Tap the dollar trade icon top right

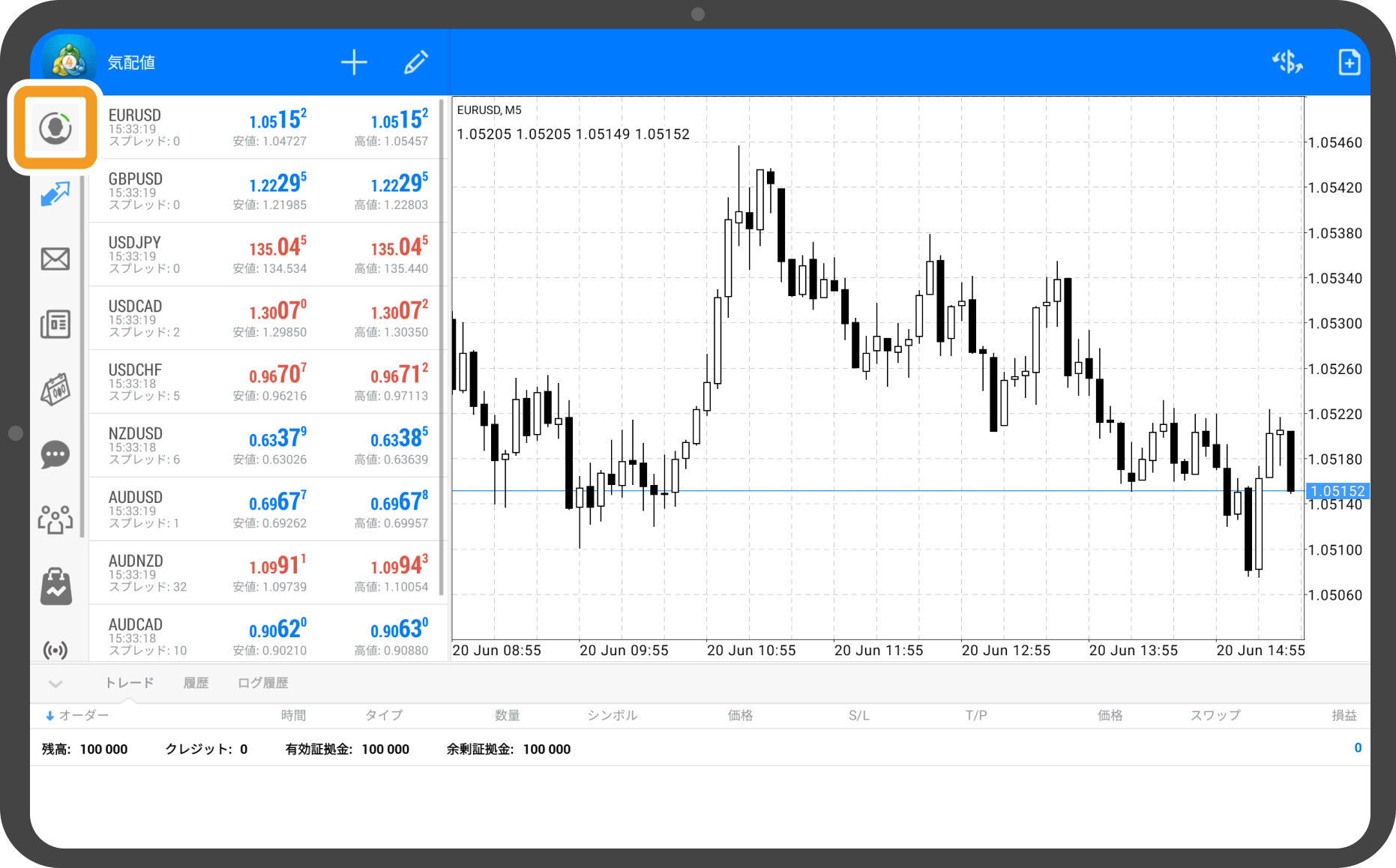(1287, 62)
